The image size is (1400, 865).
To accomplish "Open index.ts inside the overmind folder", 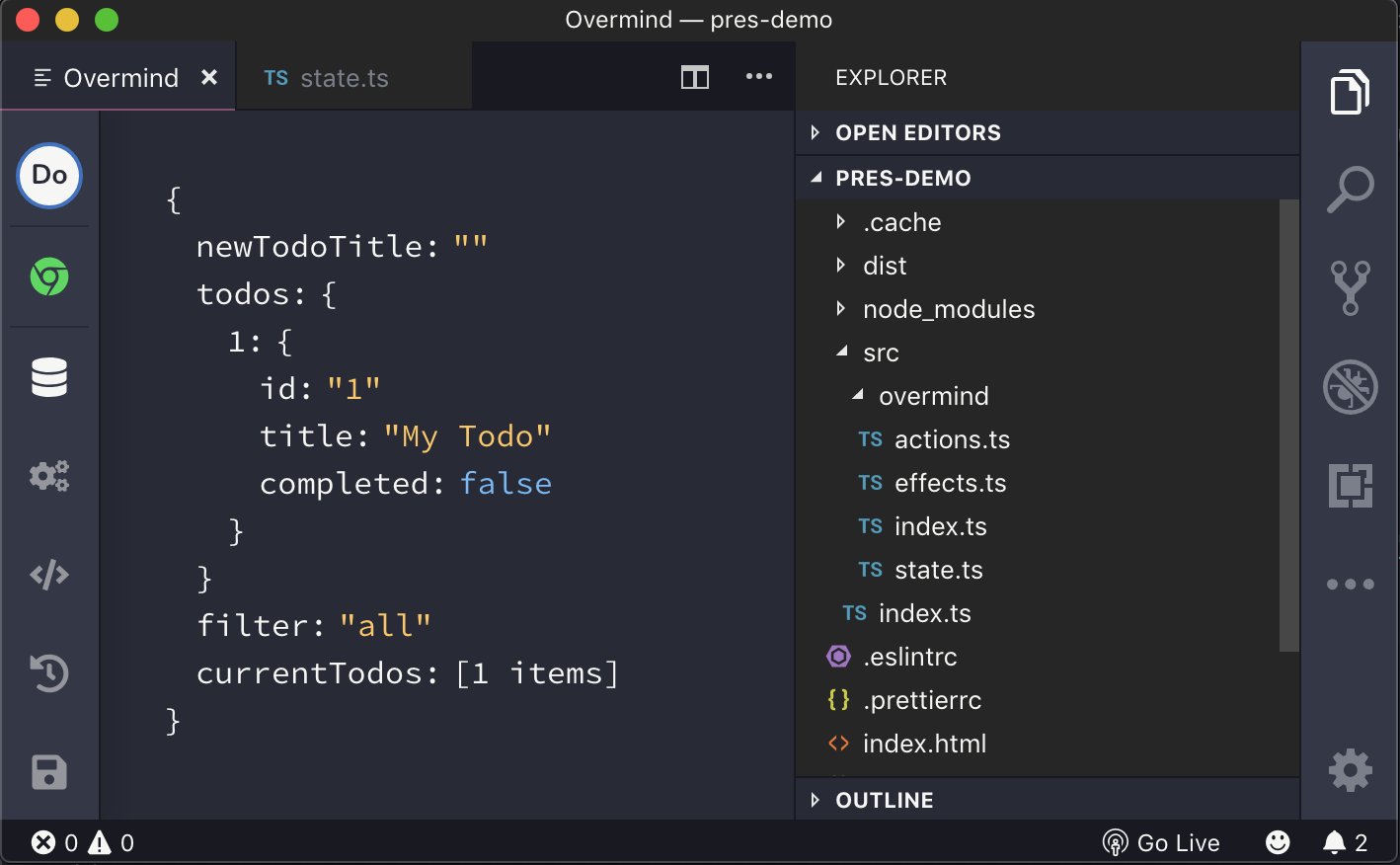I will 1038,526.
